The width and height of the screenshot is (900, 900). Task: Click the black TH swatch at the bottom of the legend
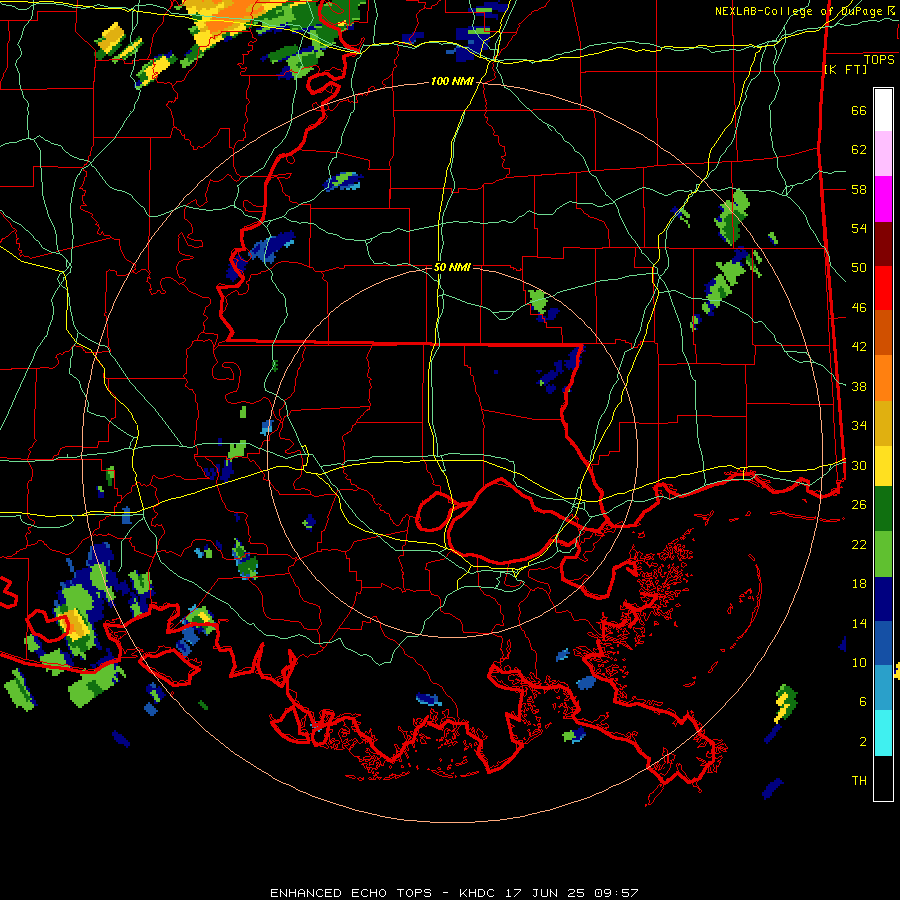click(x=883, y=778)
